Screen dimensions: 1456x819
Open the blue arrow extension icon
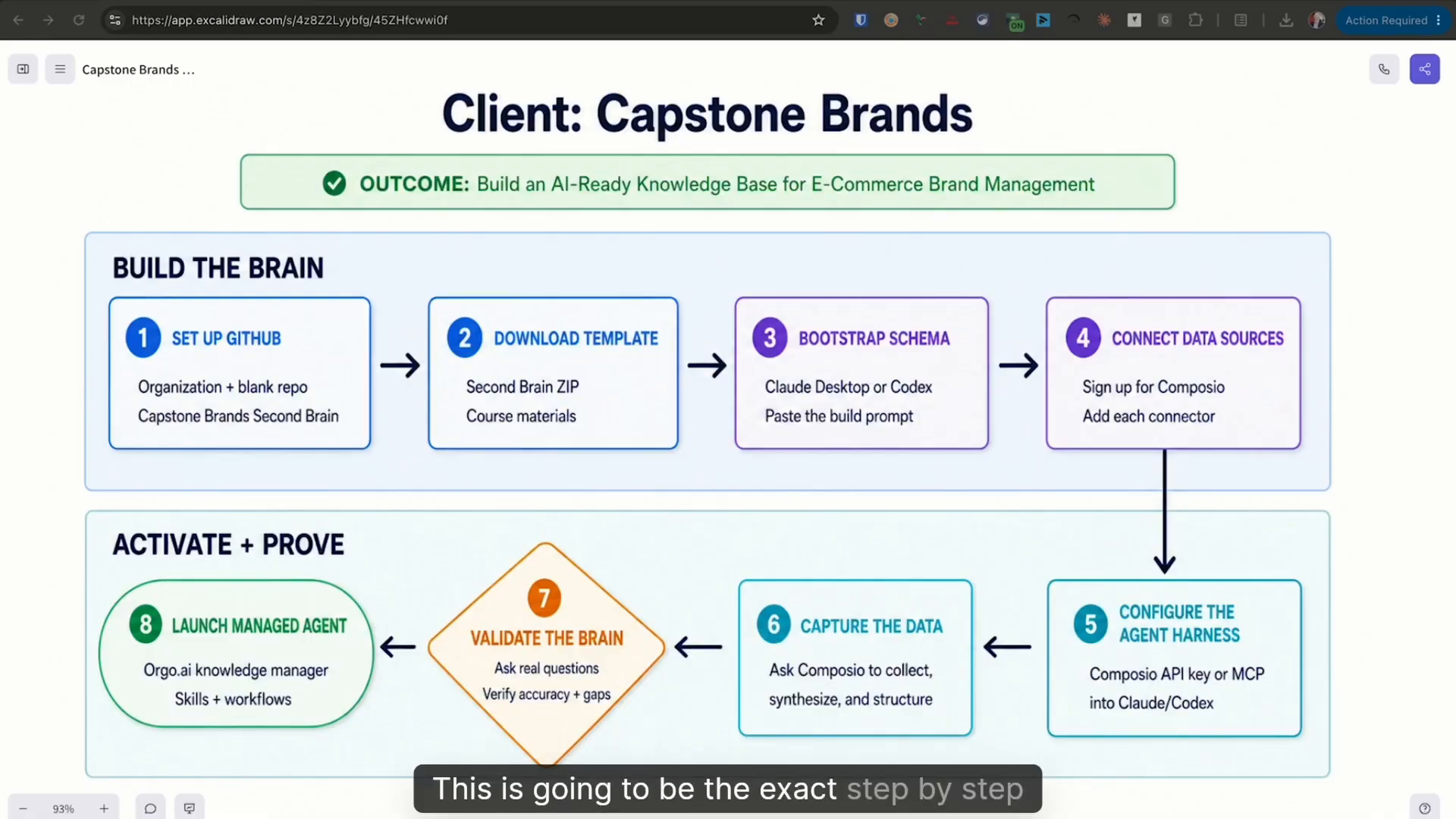point(1043,20)
